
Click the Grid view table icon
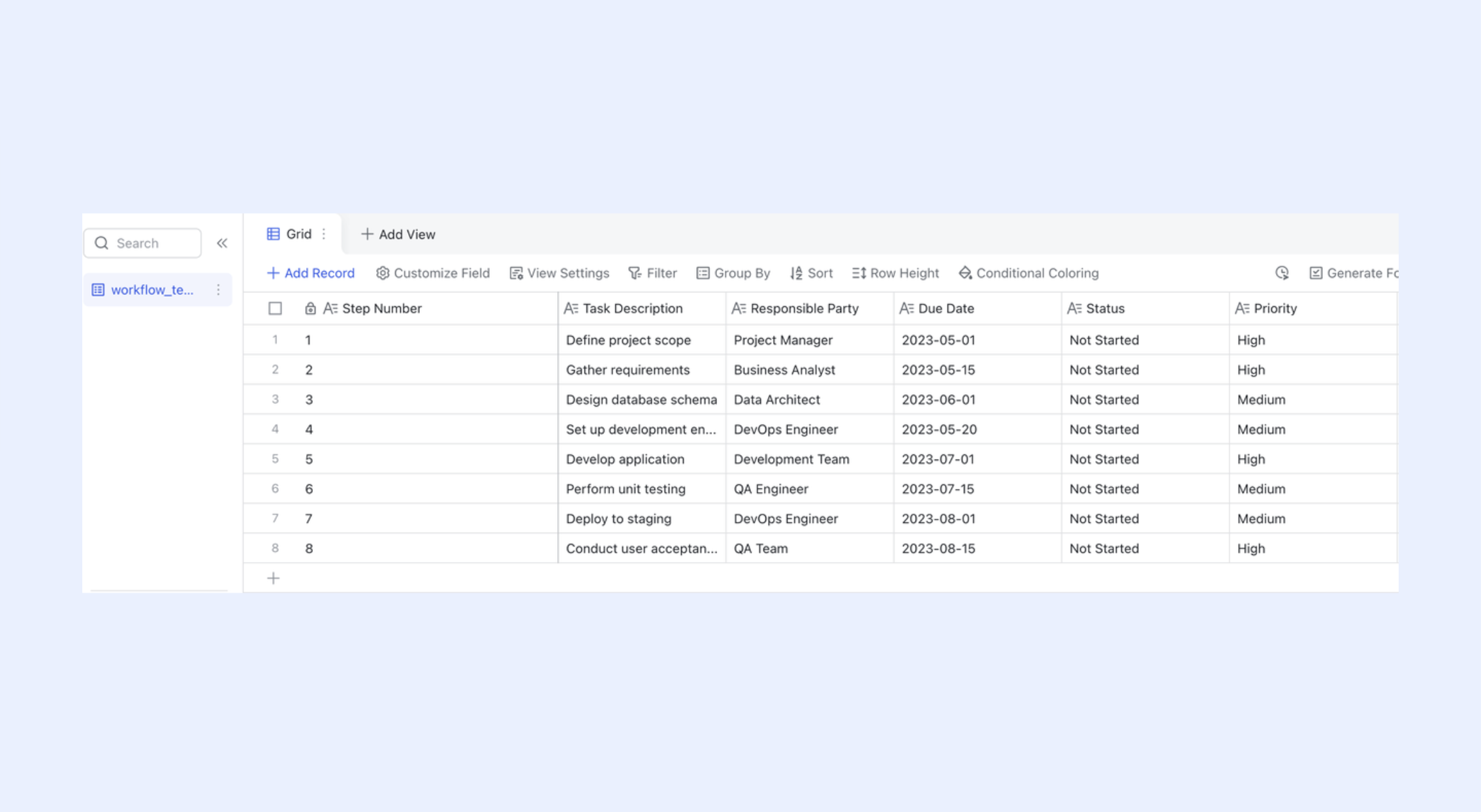tap(274, 234)
